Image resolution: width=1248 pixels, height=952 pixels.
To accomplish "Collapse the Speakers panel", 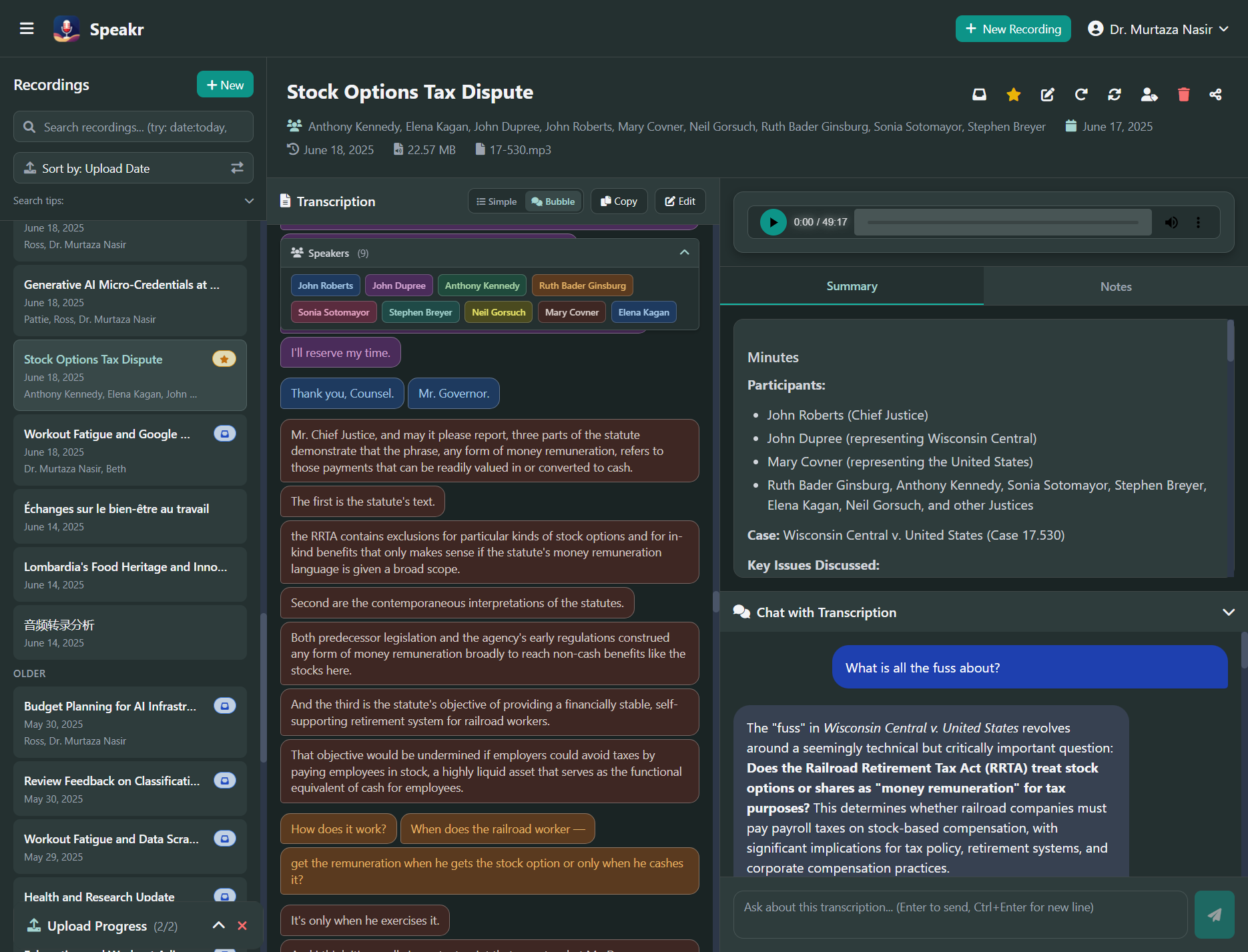I will pos(684,253).
